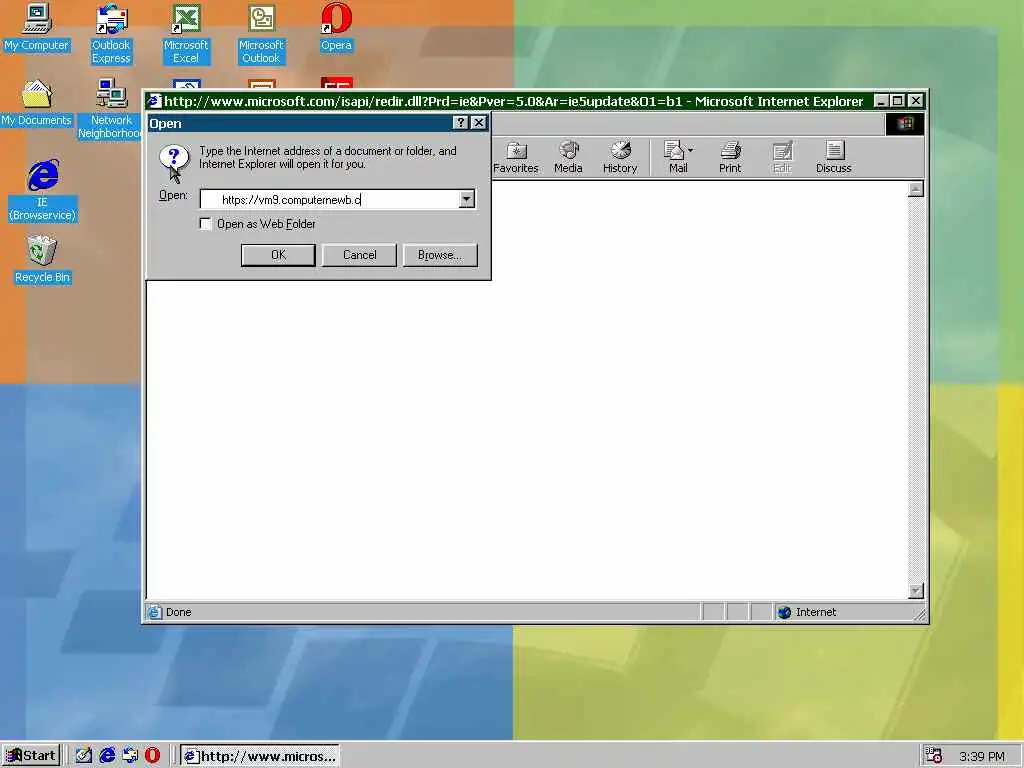Open the Mail button dropdown arrow
Viewport: 1024px width, 768px height.
(691, 150)
